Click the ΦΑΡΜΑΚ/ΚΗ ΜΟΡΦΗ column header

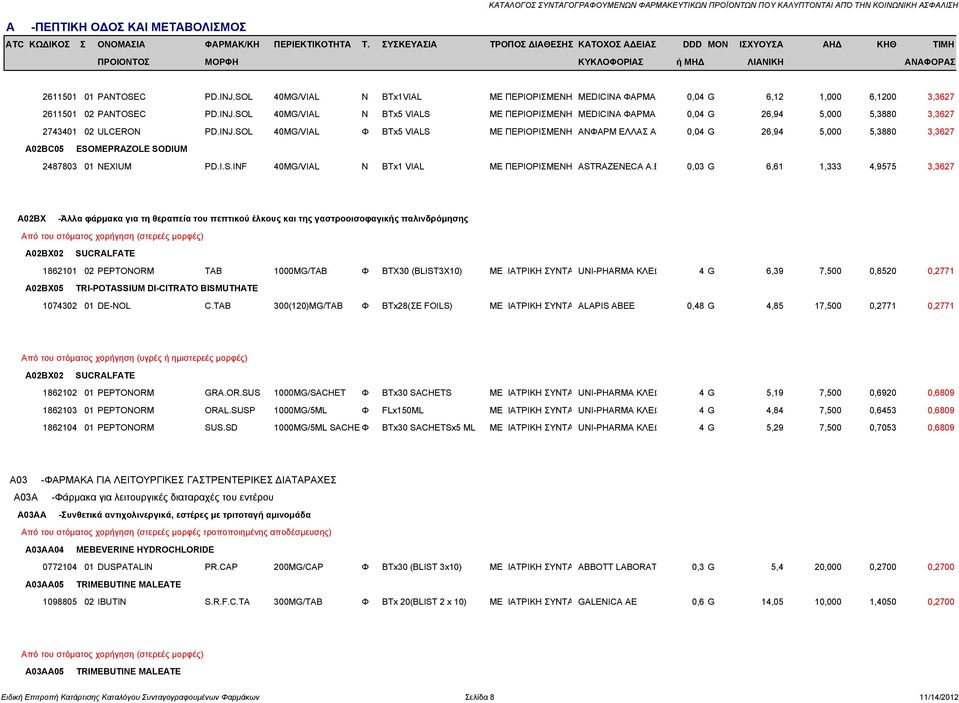pyautogui.click(x=232, y=53)
